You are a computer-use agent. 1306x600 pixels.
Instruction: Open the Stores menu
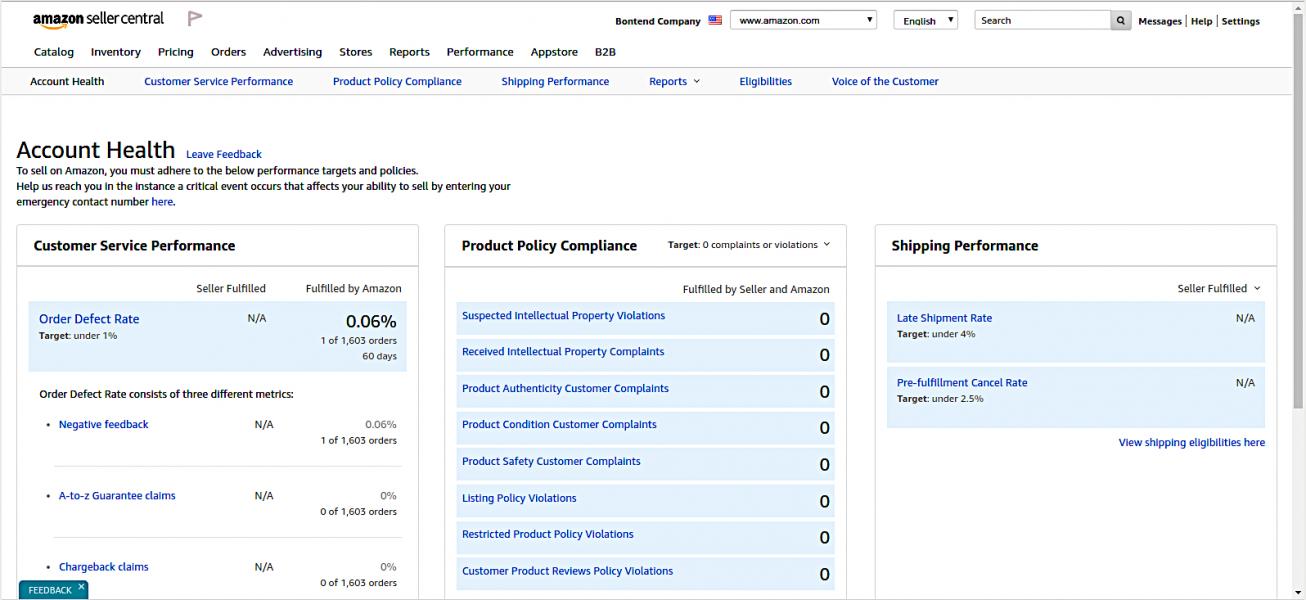(355, 52)
